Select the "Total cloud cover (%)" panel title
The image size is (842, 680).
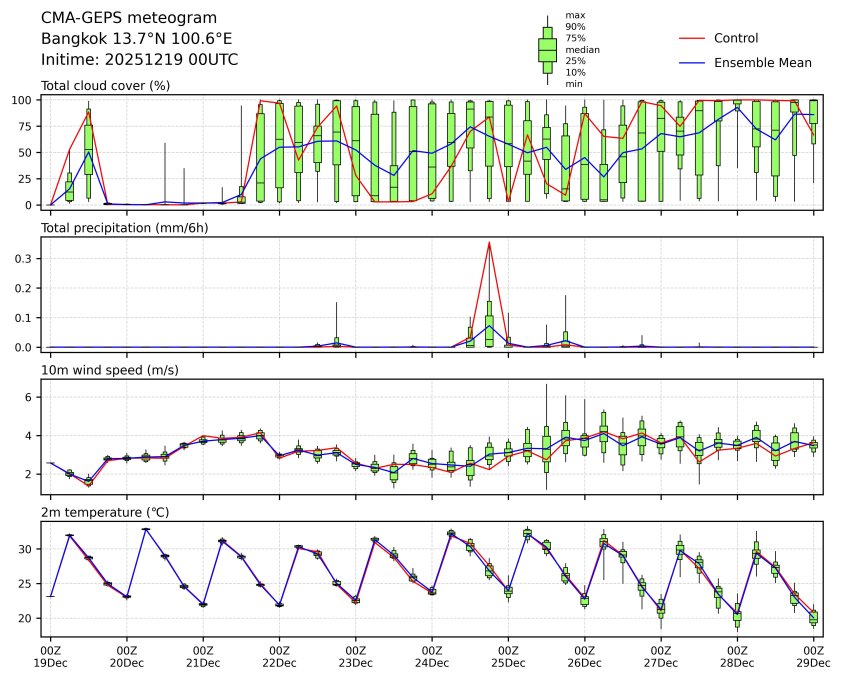click(105, 85)
